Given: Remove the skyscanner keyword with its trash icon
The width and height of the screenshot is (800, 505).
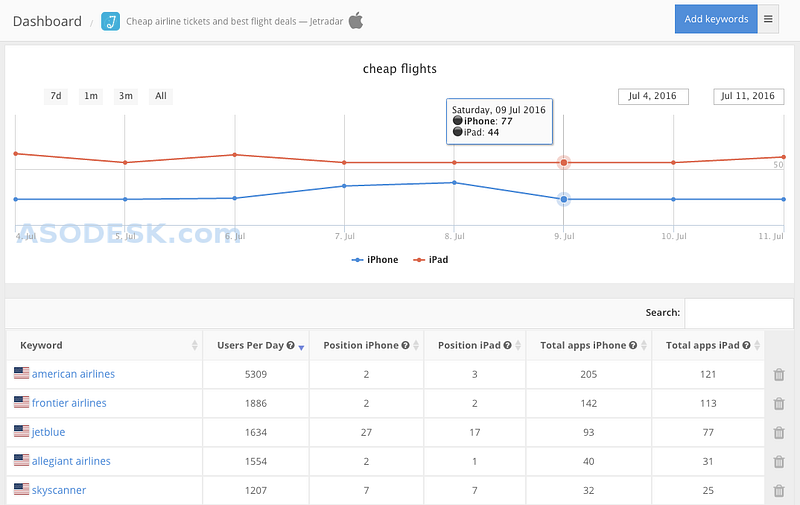Looking at the screenshot, I should click(x=779, y=491).
